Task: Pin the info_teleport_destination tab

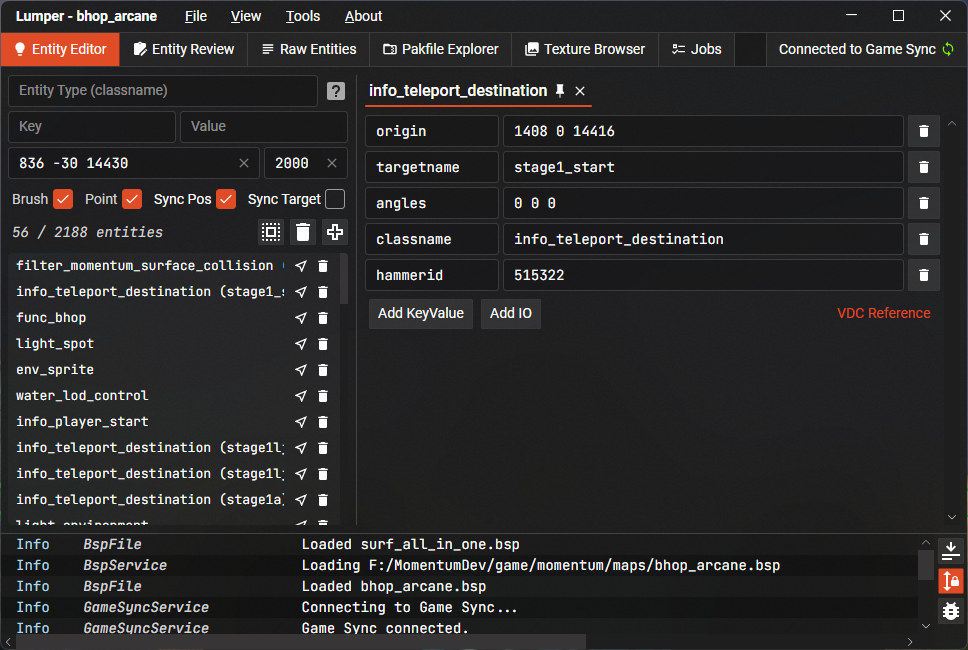Action: point(560,91)
